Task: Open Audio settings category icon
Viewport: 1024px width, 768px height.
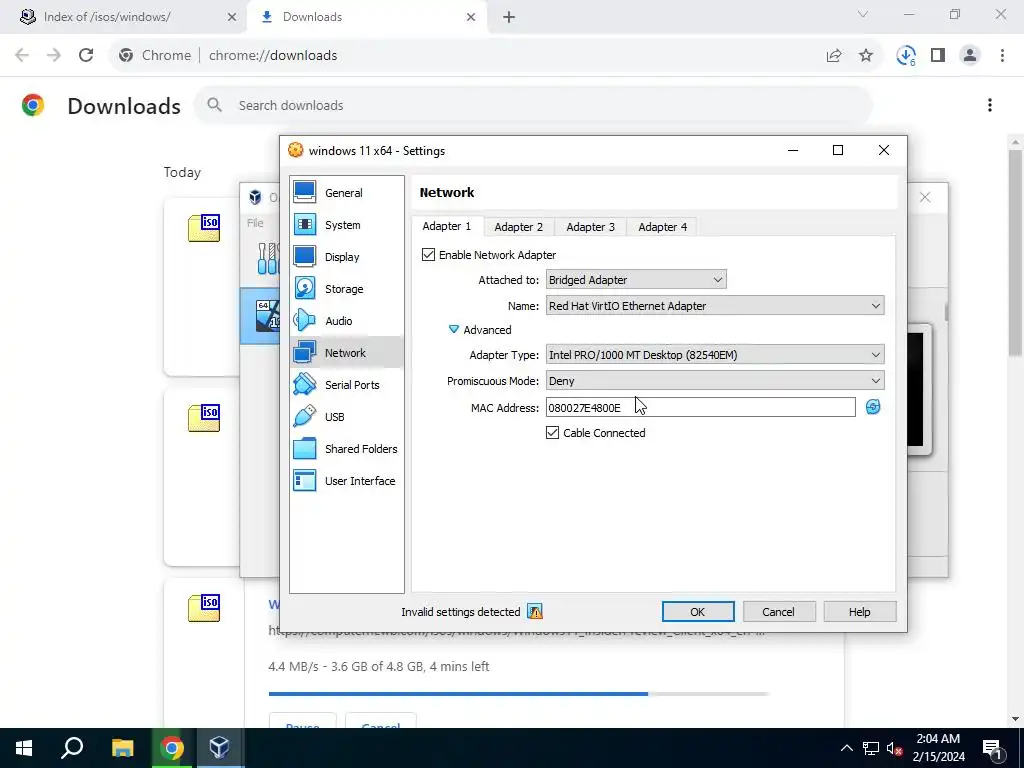Action: coord(304,320)
